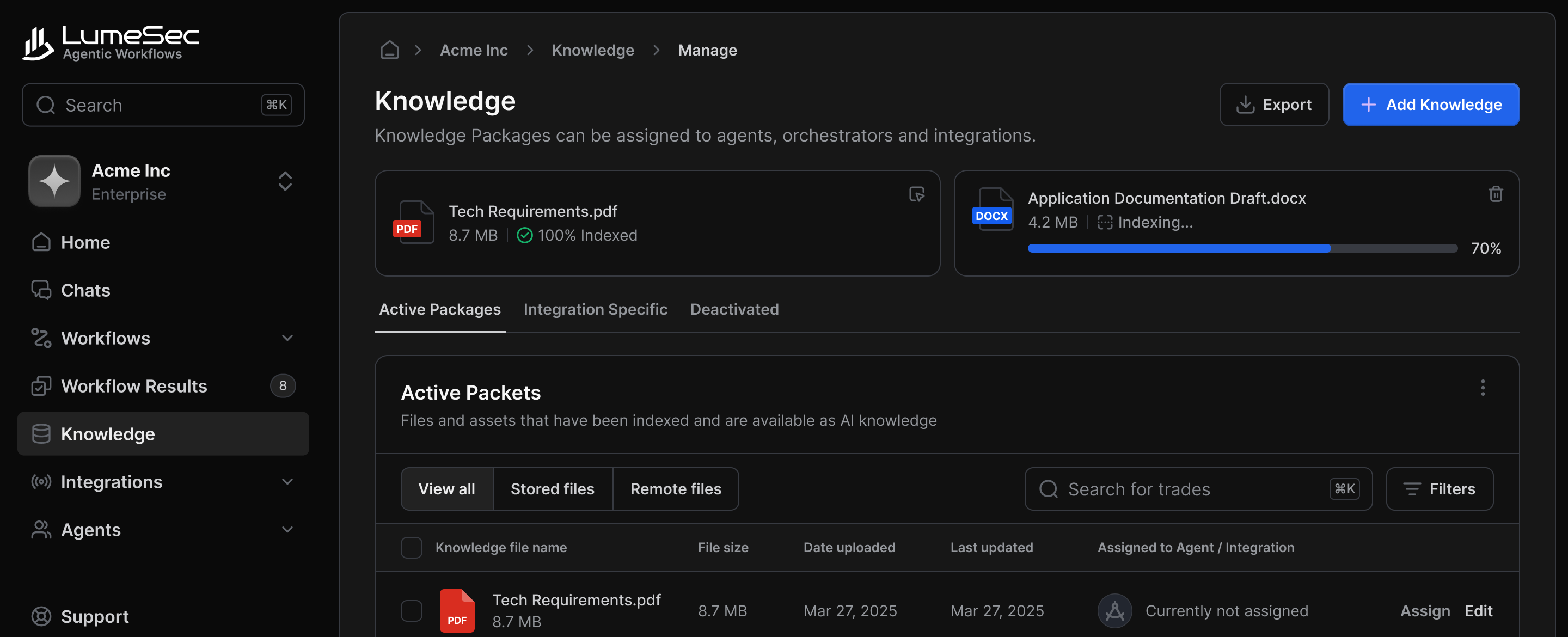Click the sidebar search magnifier icon

click(x=46, y=105)
